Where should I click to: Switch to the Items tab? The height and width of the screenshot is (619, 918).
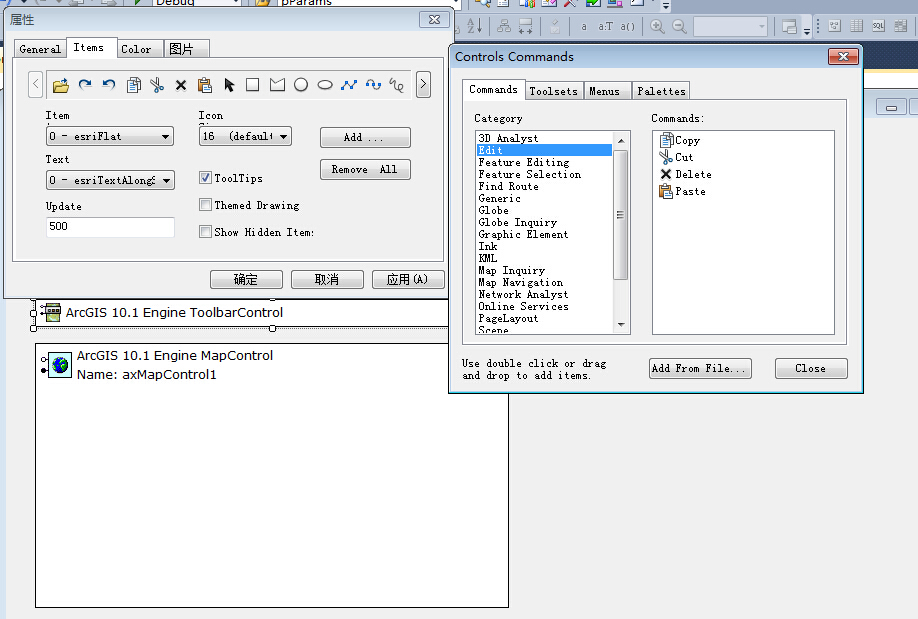pos(89,47)
